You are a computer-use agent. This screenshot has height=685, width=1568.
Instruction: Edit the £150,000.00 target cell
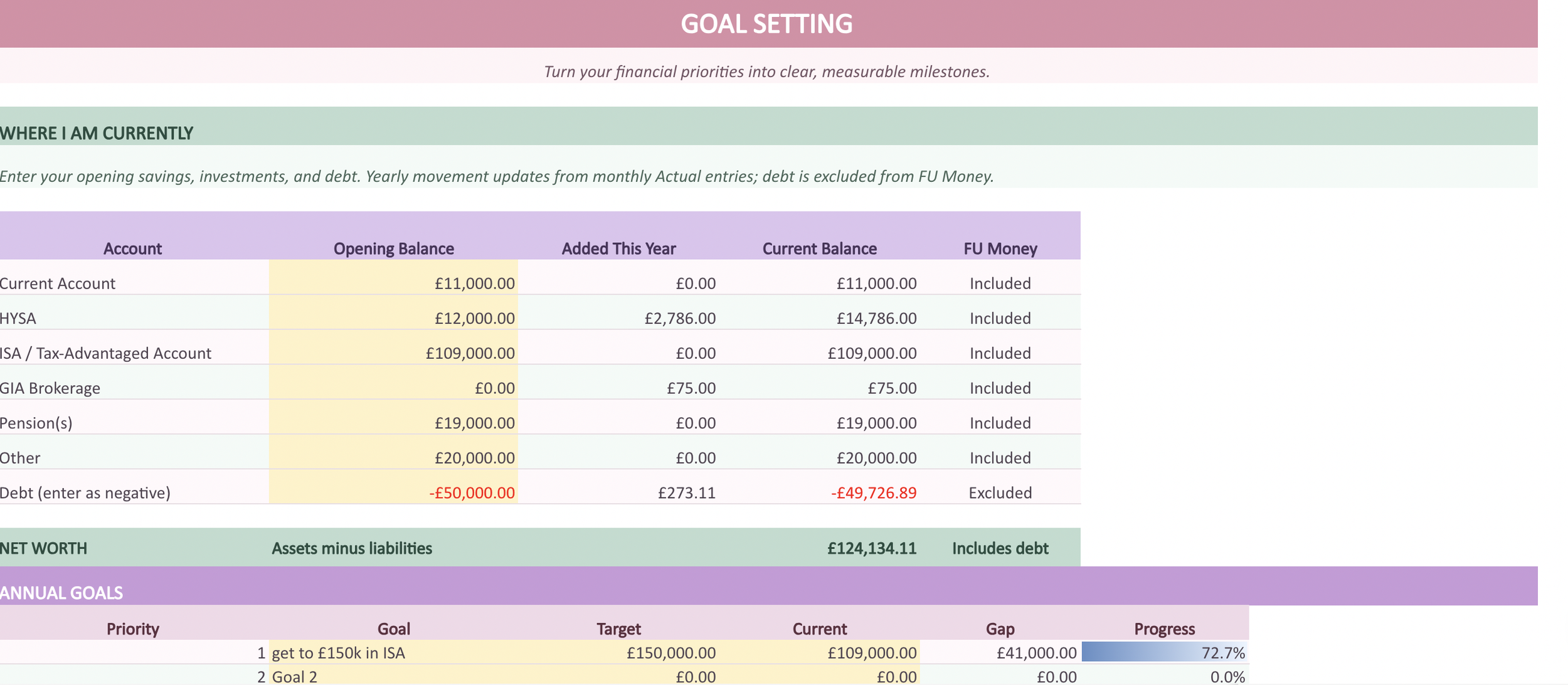(618, 652)
